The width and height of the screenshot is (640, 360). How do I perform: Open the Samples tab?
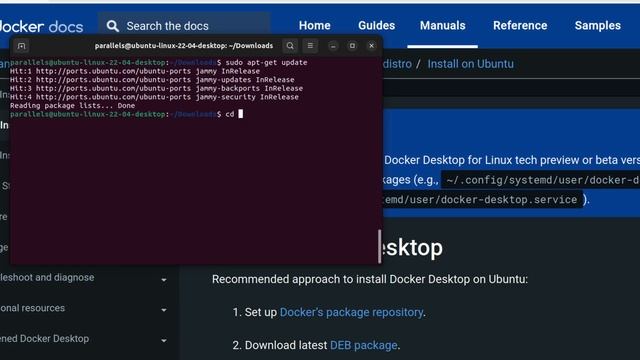[598, 25]
